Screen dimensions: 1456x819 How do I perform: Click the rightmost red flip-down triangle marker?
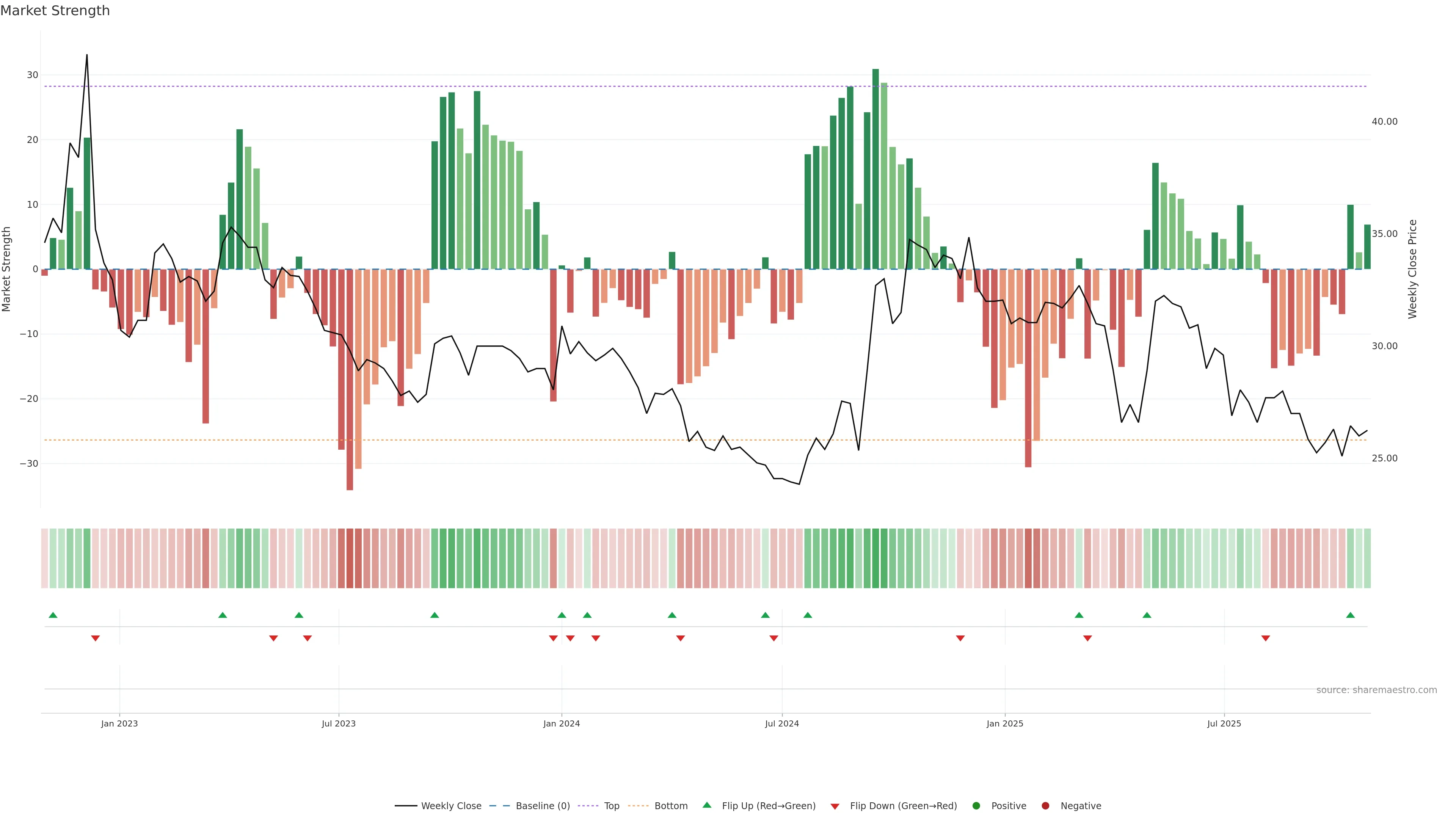[x=1266, y=638]
